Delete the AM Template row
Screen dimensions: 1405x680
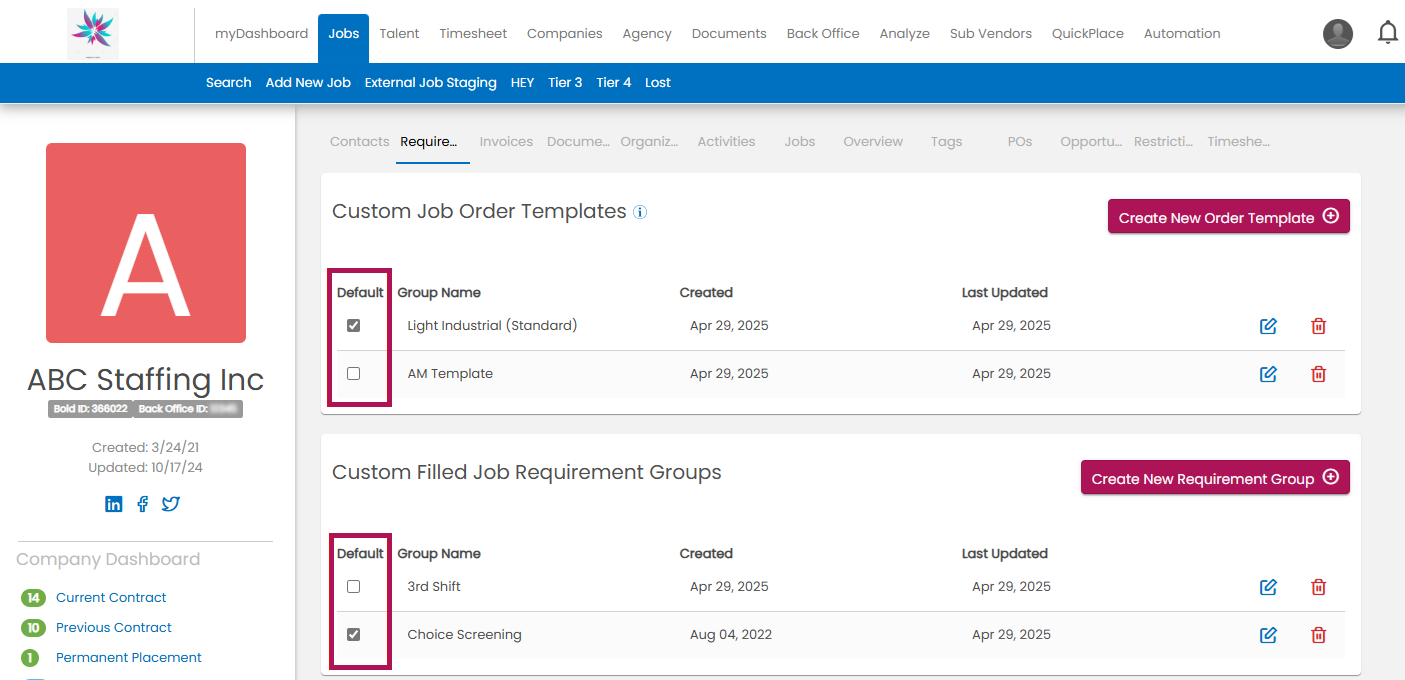(x=1318, y=374)
